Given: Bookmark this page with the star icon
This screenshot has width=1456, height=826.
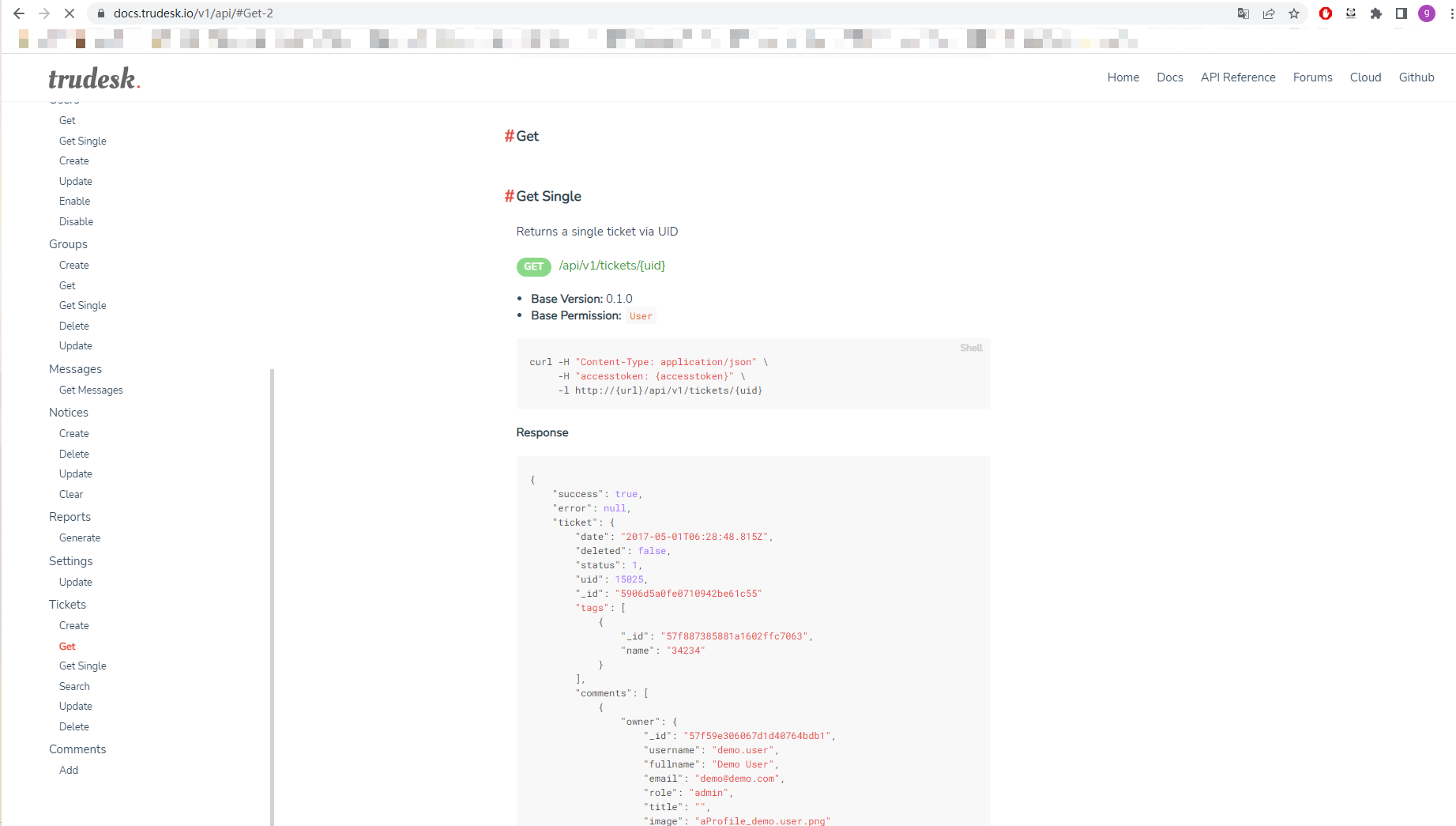Looking at the screenshot, I should click(1294, 13).
